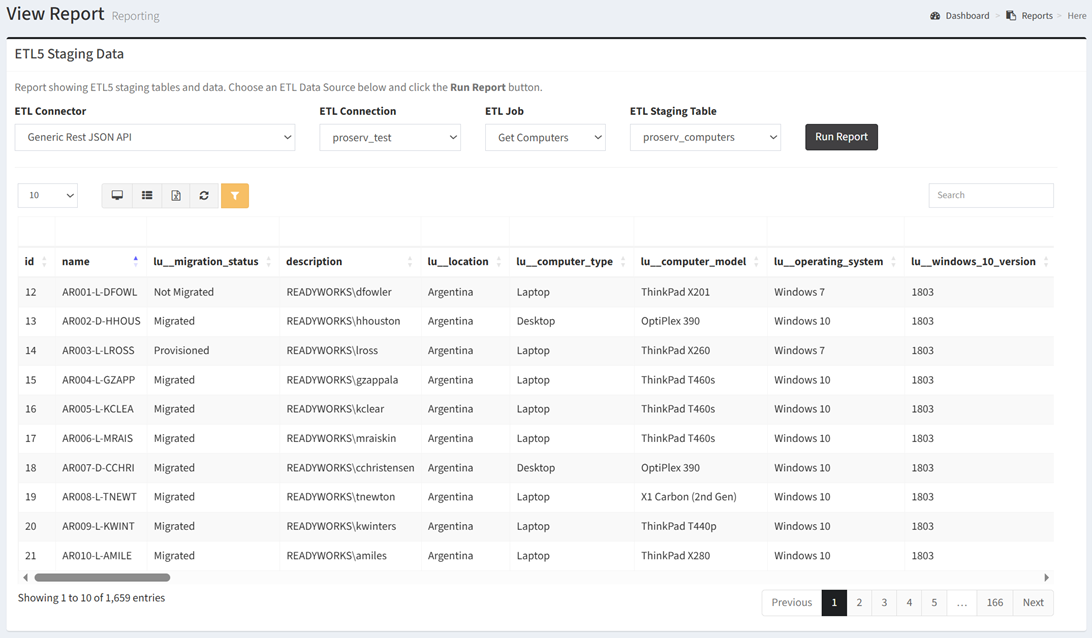Click the horizontal table scrollbar thumb
This screenshot has width=1092, height=638.
point(102,577)
